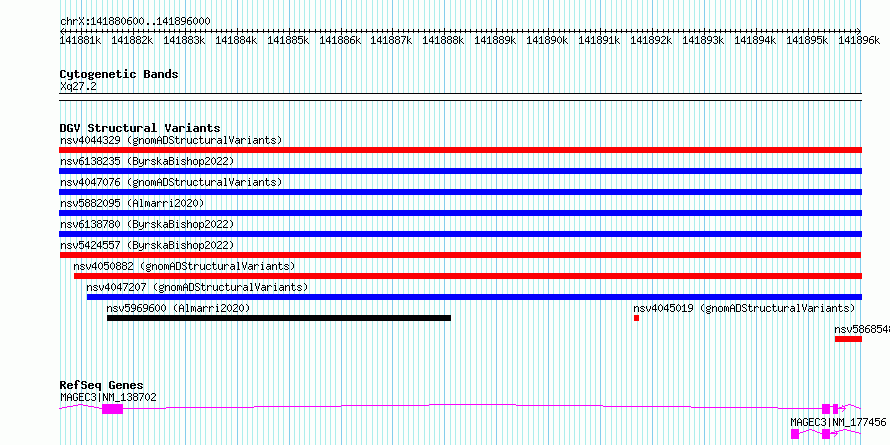The width and height of the screenshot is (890, 445).
Task: Click the 141891k ruler tick label
Action: (599, 40)
